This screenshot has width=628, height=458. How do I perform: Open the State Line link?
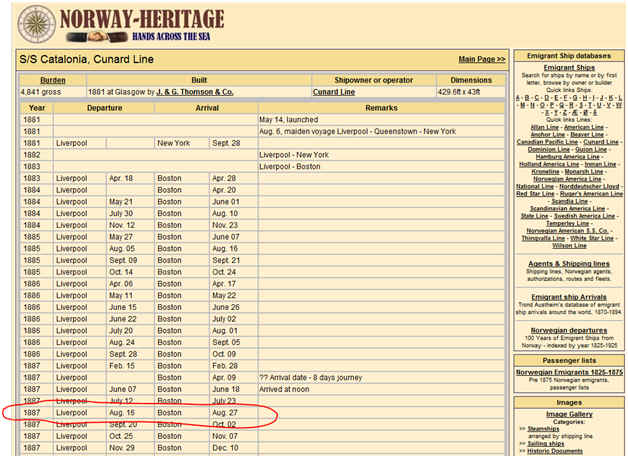click(535, 216)
